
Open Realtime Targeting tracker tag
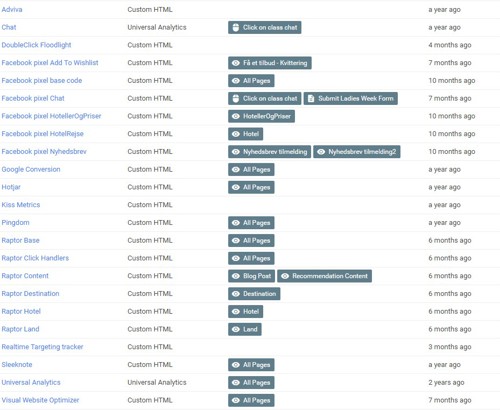point(42,347)
